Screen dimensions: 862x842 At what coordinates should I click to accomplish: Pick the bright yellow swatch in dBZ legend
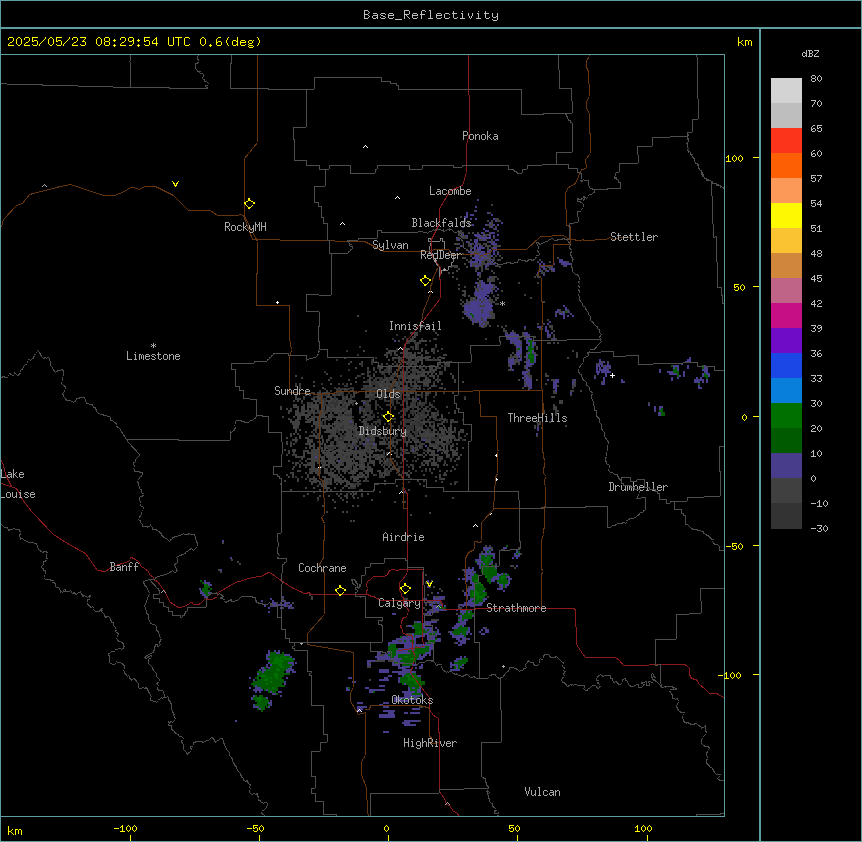pyautogui.click(x=786, y=215)
